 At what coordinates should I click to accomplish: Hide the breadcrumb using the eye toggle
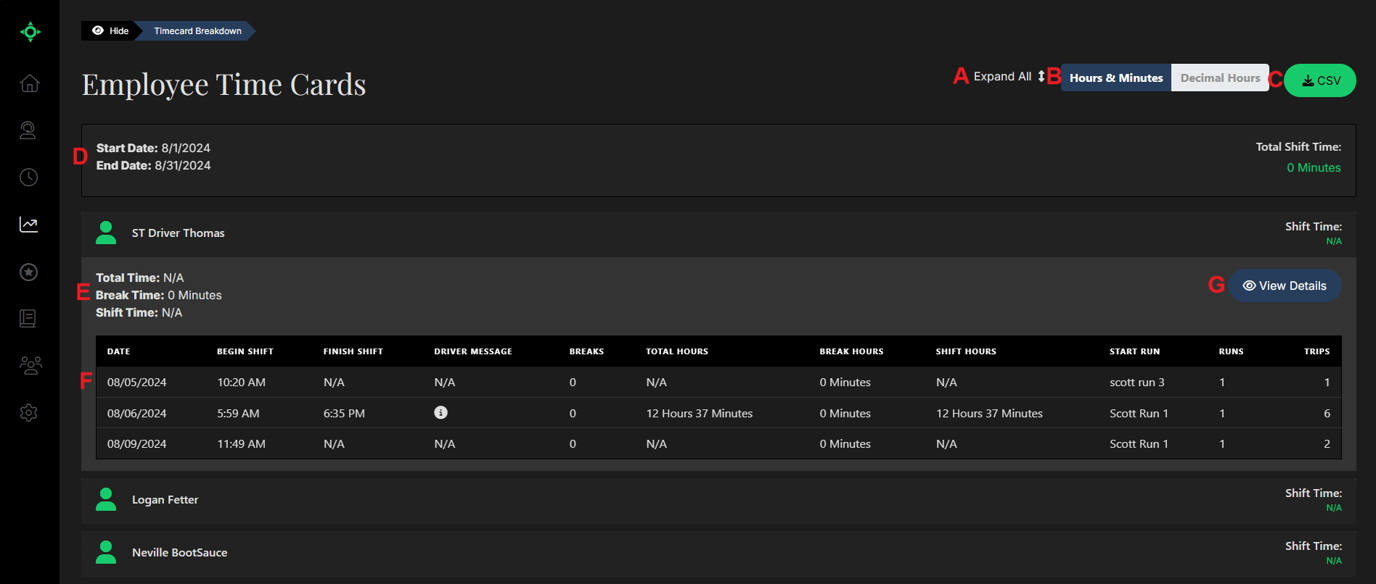(110, 31)
